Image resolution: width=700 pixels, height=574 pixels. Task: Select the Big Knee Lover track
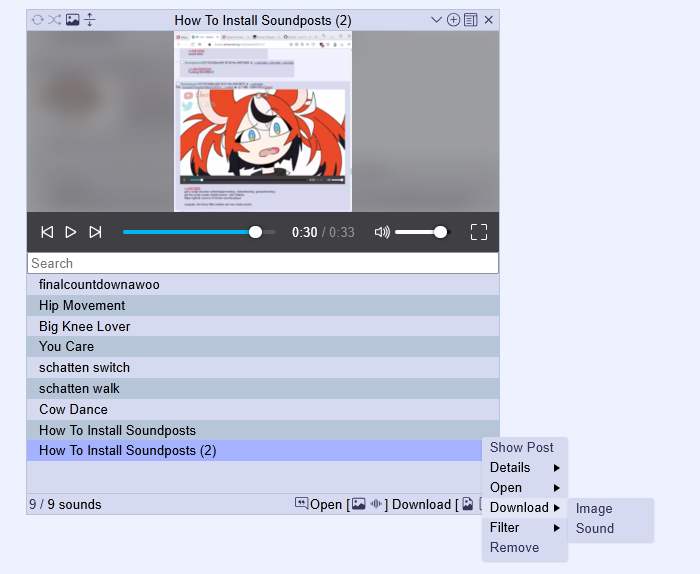coord(263,326)
